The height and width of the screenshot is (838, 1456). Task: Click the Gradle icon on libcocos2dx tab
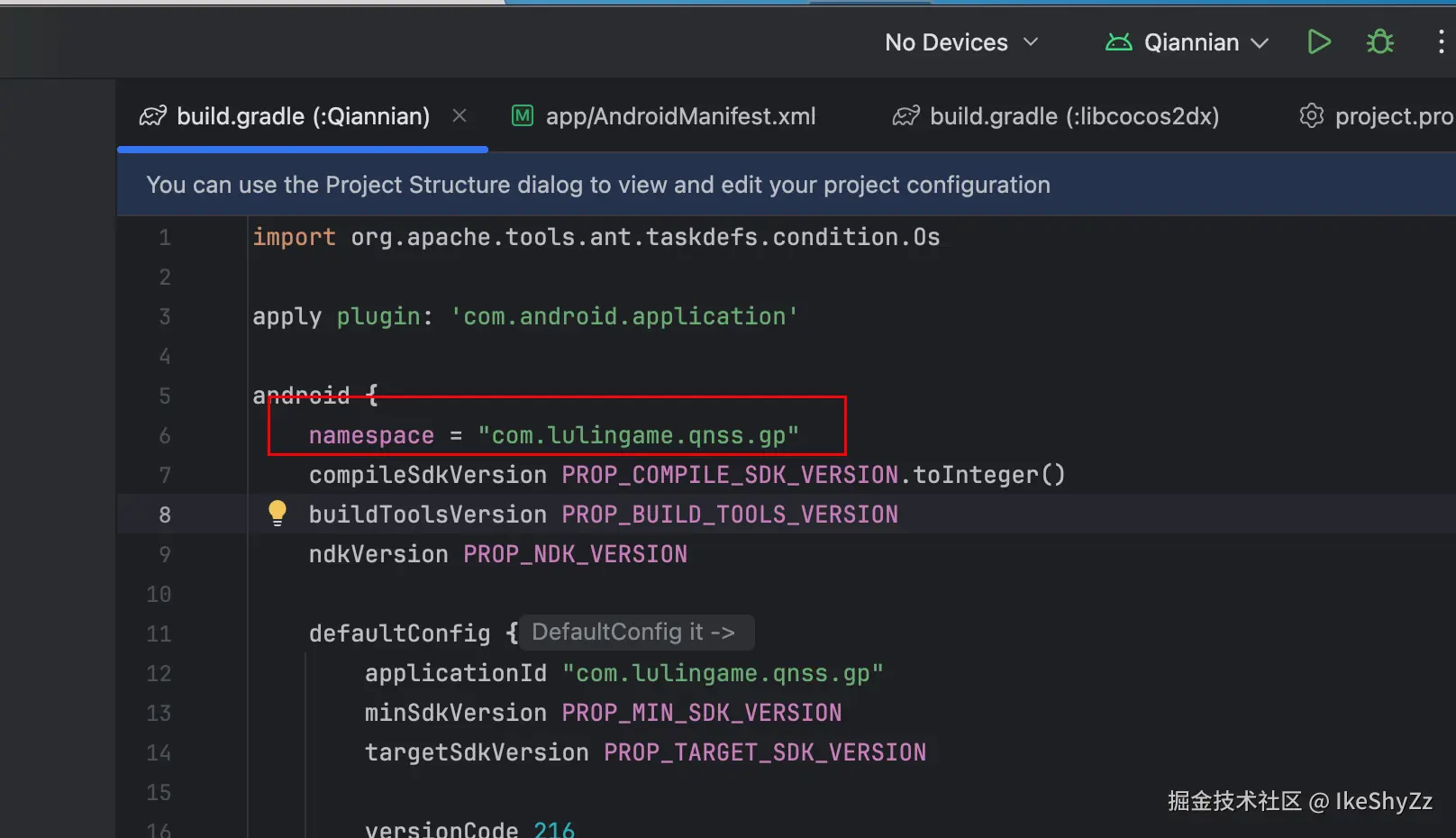tap(906, 116)
